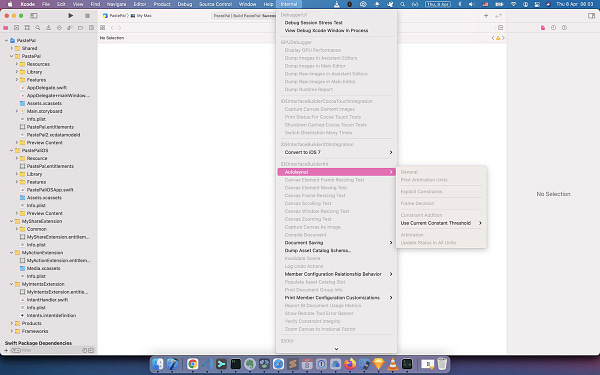Open the Report navigator tab
Screen dimensions: 600x375
(91, 28)
